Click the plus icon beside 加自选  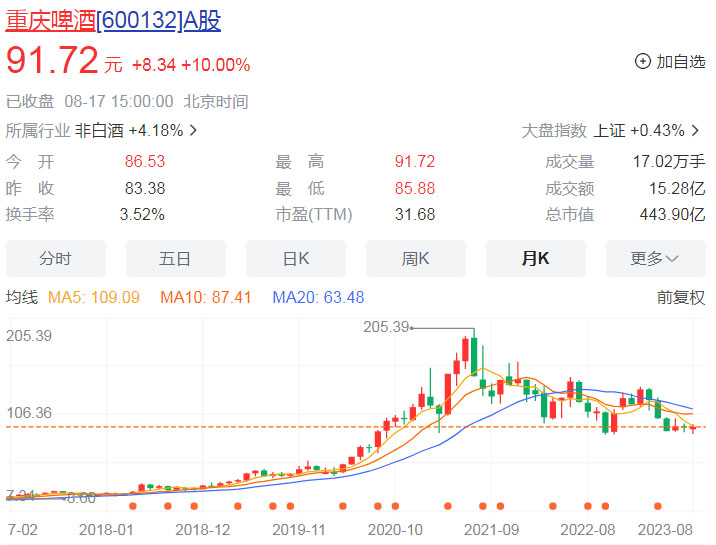643,61
